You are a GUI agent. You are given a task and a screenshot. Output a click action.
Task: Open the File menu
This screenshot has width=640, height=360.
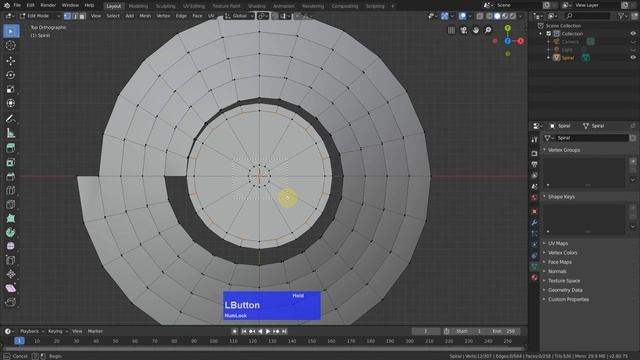pos(17,6)
